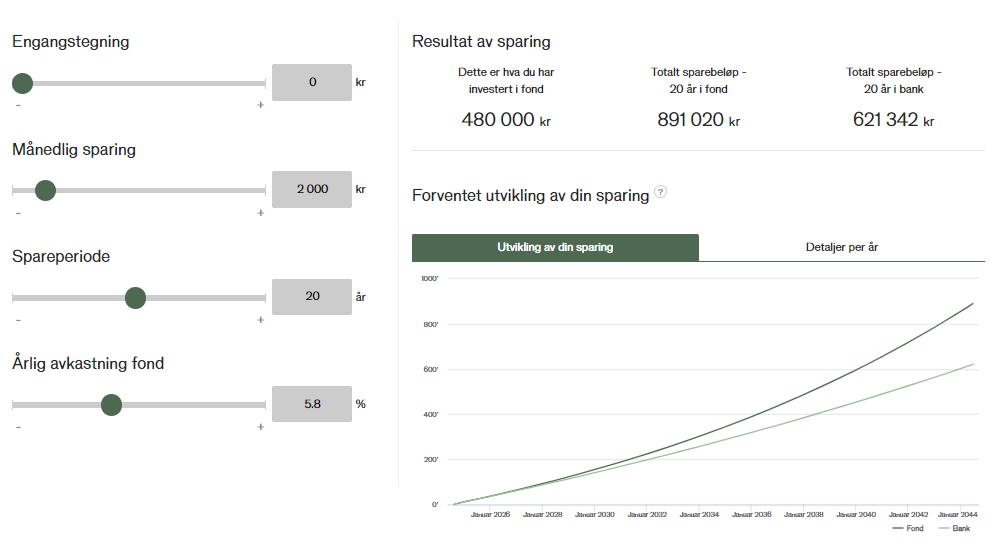Image resolution: width=998 pixels, height=548 pixels.
Task: Click the help icon beside Forventet utvikling
Action: click(660, 193)
